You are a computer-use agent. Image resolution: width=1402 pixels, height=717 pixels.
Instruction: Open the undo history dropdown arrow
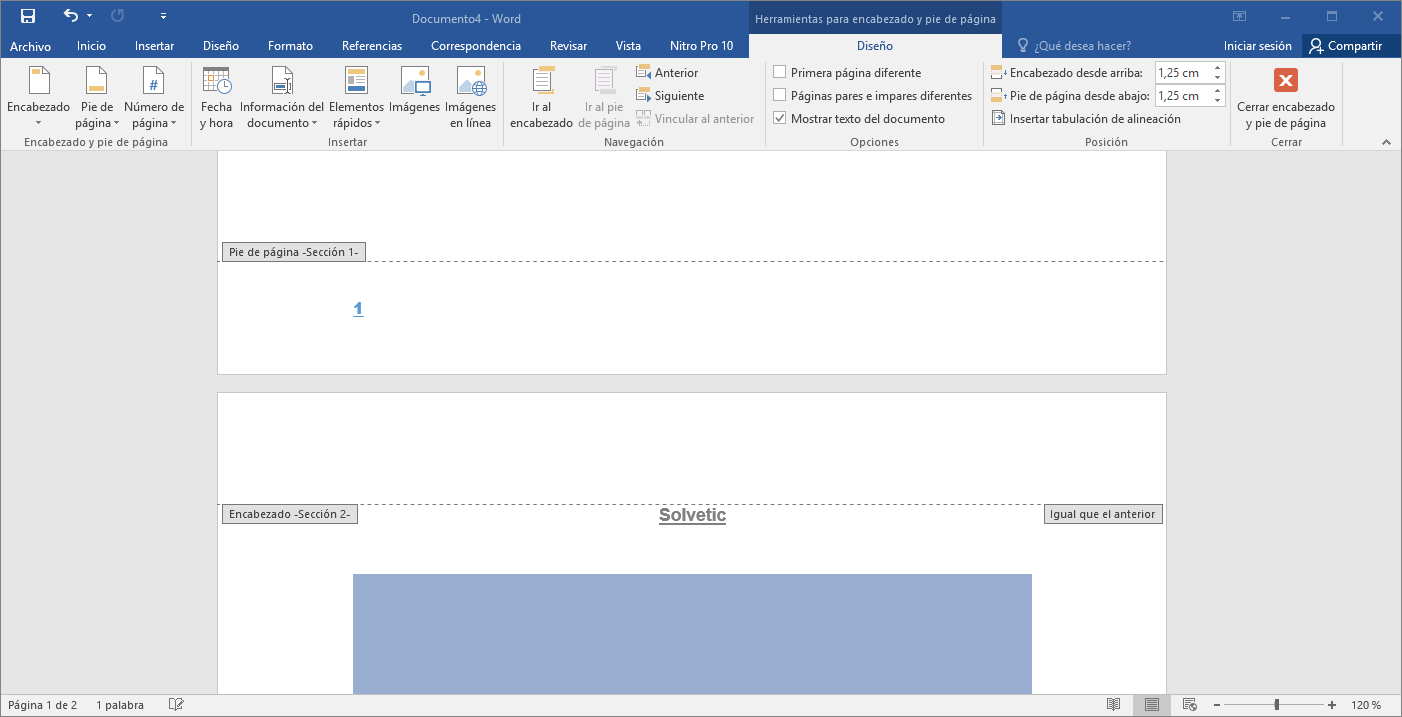click(89, 16)
